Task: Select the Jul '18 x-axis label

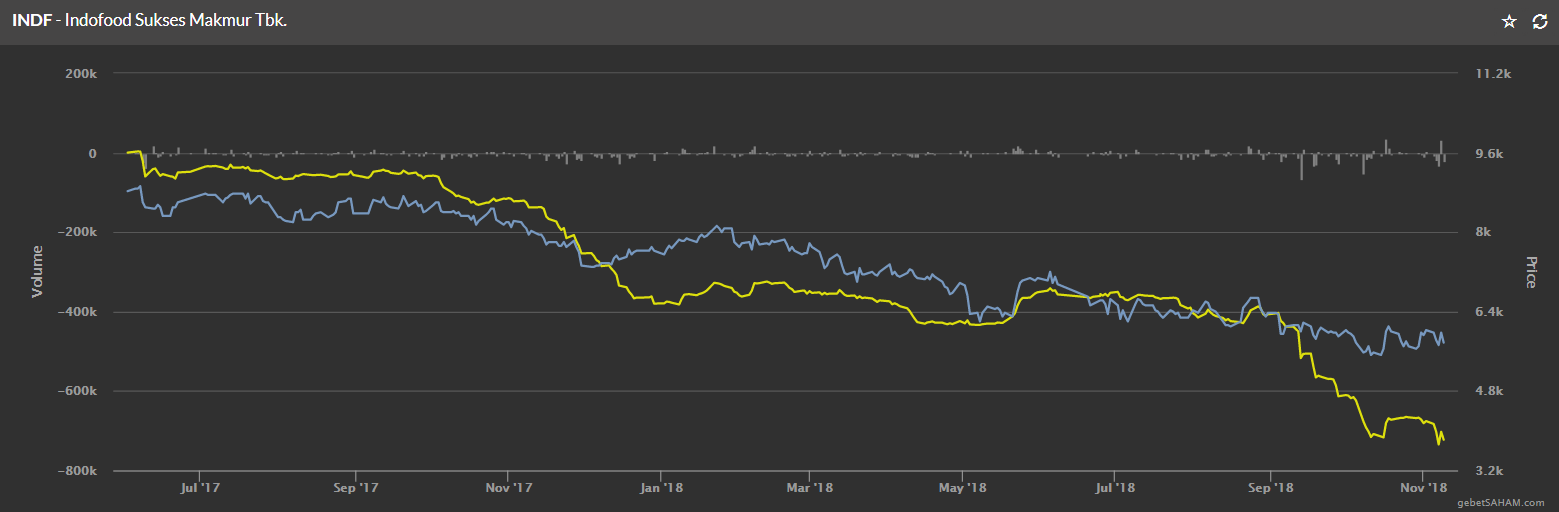Action: 1114,488
